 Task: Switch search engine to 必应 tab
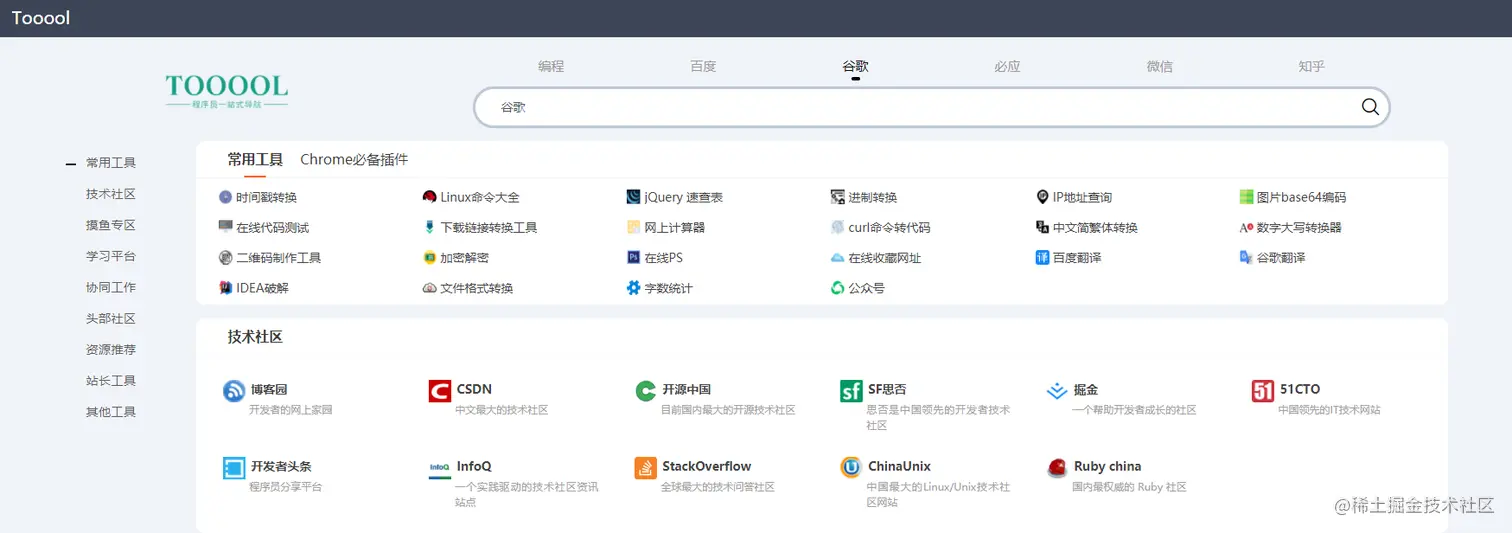(1007, 66)
